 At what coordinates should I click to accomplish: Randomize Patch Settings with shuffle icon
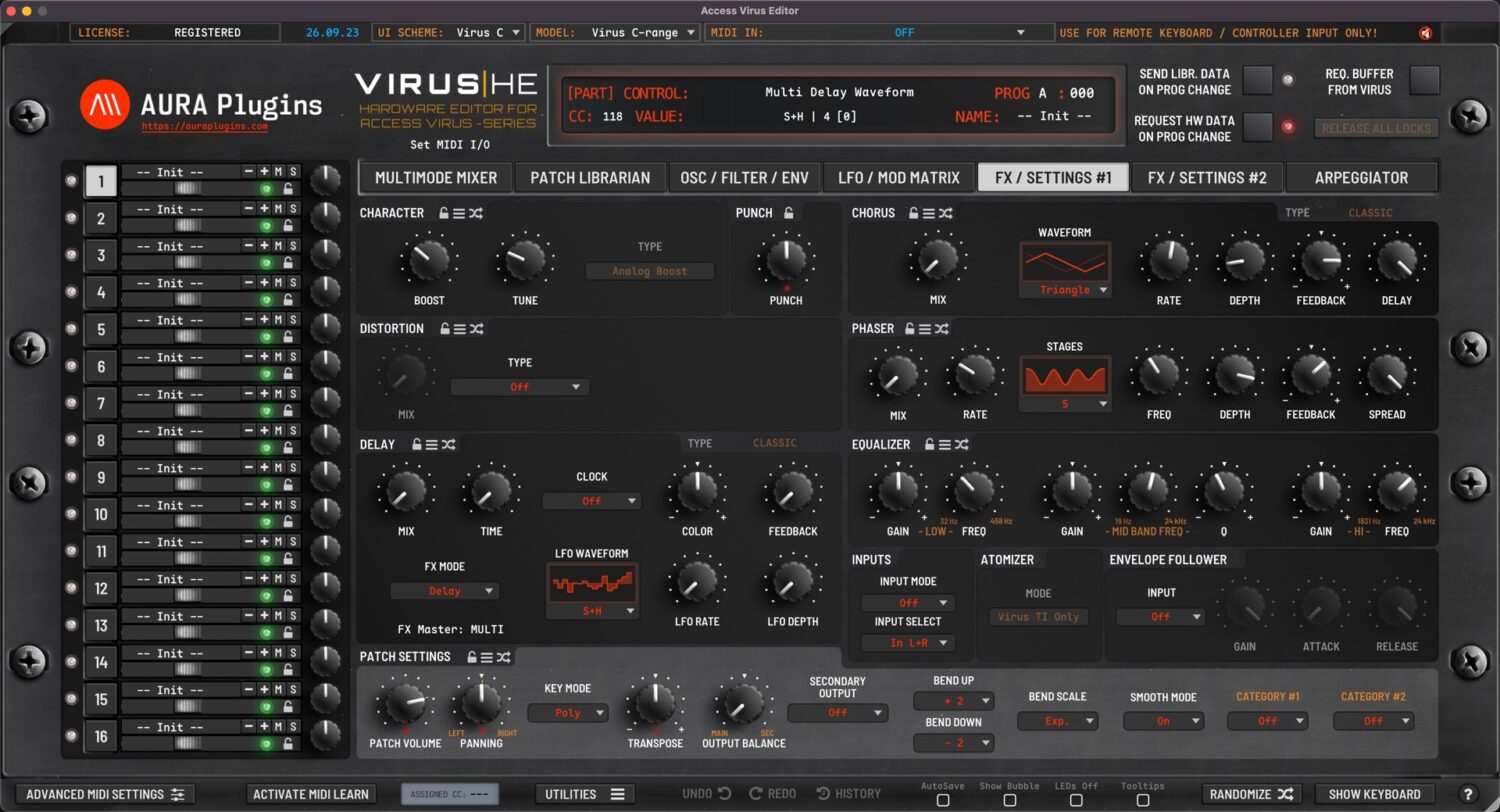pyautogui.click(x=504, y=657)
